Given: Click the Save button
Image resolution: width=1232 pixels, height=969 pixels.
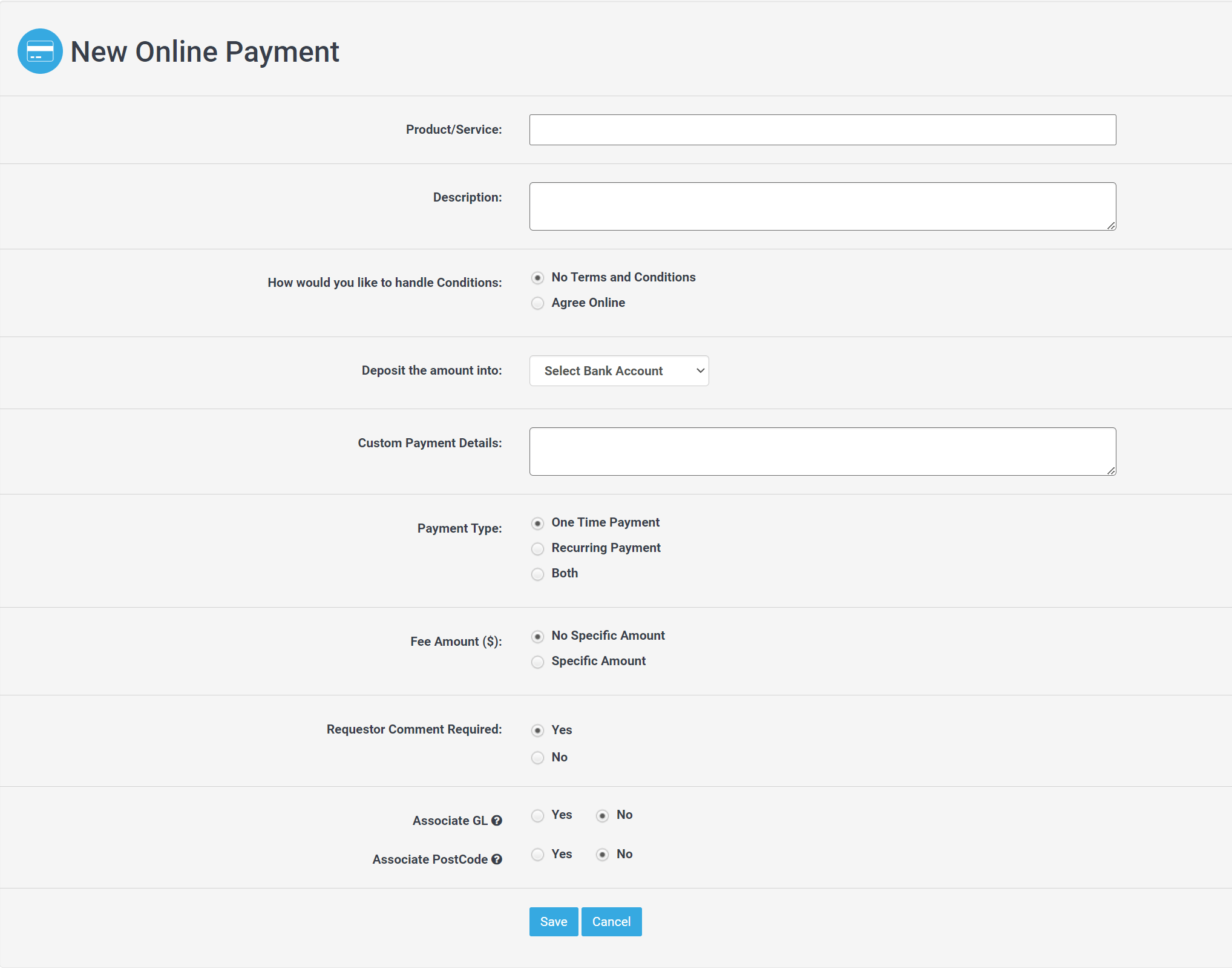Looking at the screenshot, I should pos(552,922).
